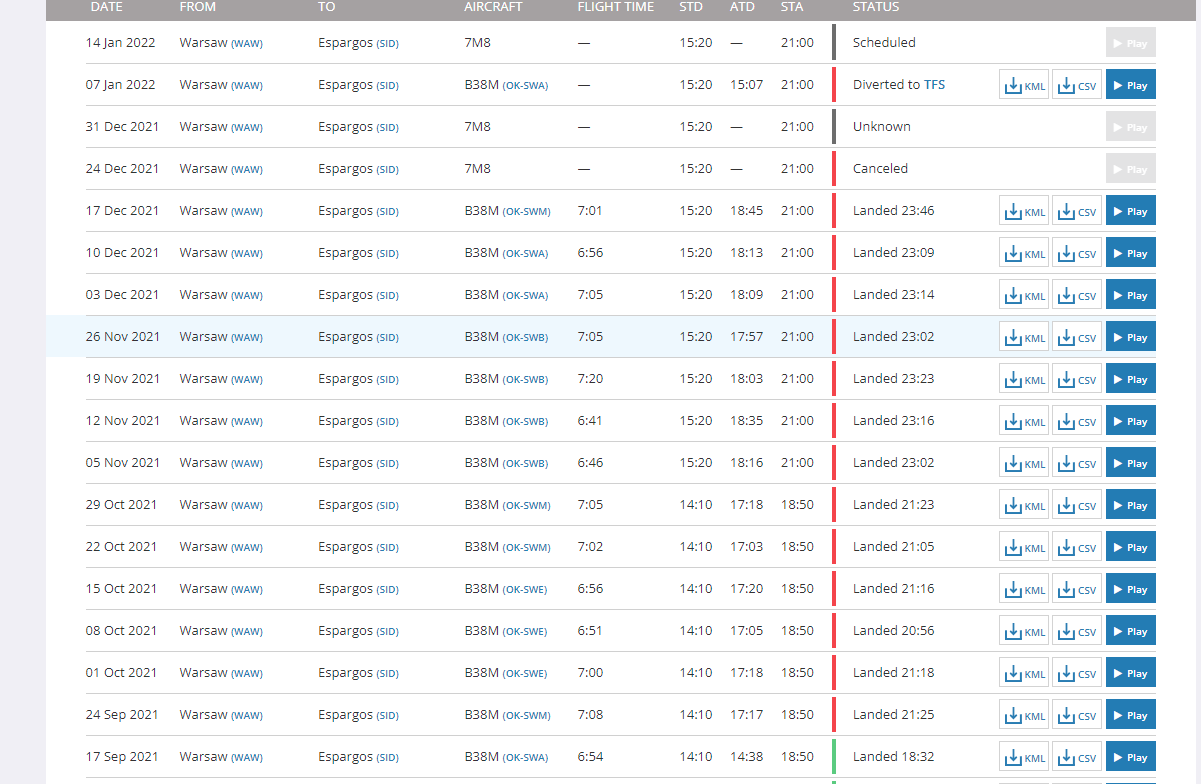Click the STATUS column header
1201x784 pixels.
click(x=876, y=7)
